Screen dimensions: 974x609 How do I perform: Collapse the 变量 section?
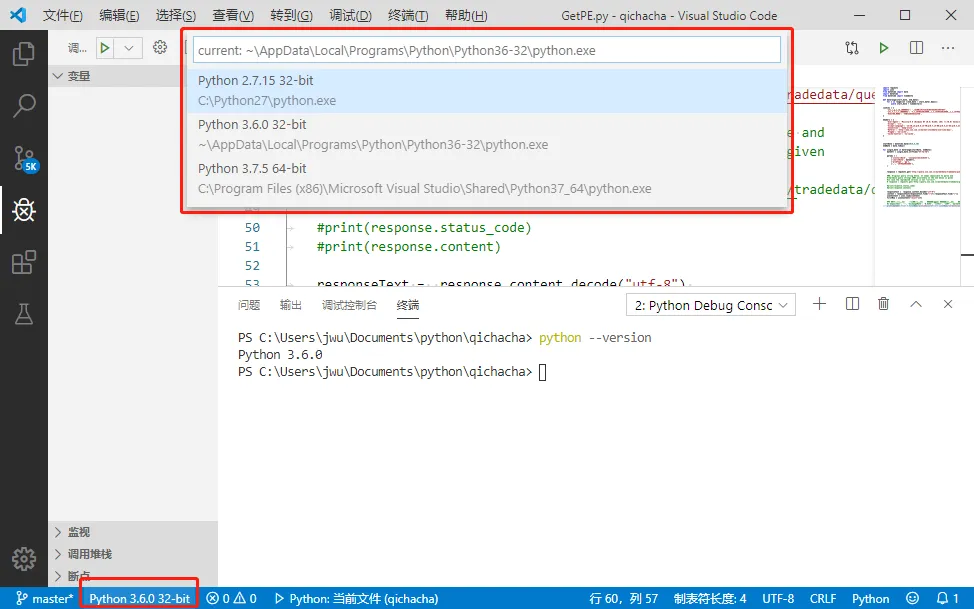[x=133, y=76]
